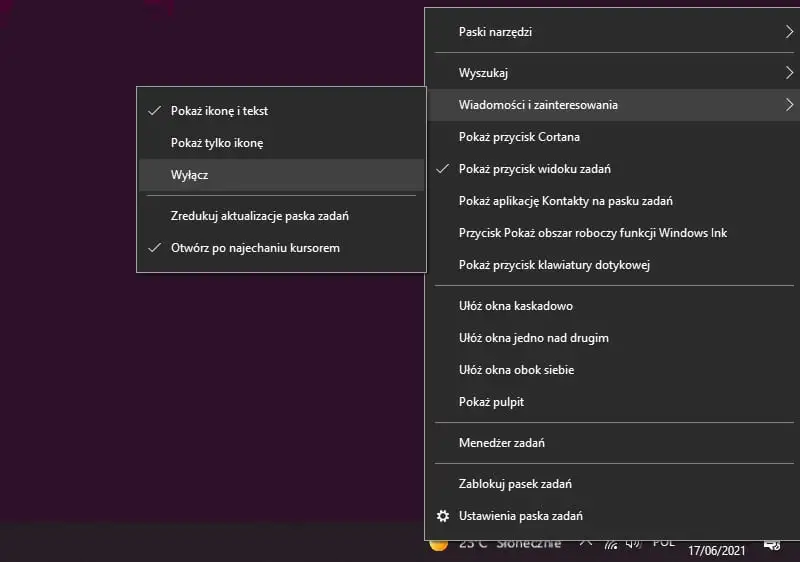Viewport: 800px width, 562px height.
Task: Click the taskbar date 17/06/2021
Action: click(716, 551)
